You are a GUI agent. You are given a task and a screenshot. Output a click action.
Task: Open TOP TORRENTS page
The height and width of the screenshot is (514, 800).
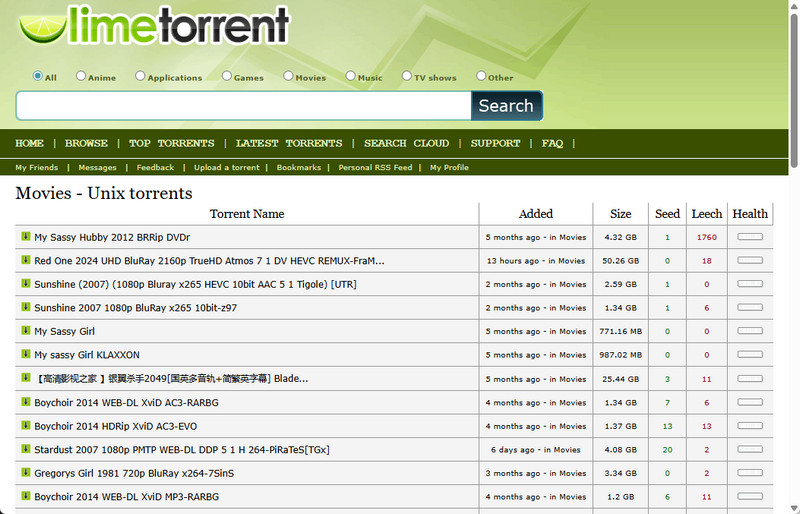[171, 143]
